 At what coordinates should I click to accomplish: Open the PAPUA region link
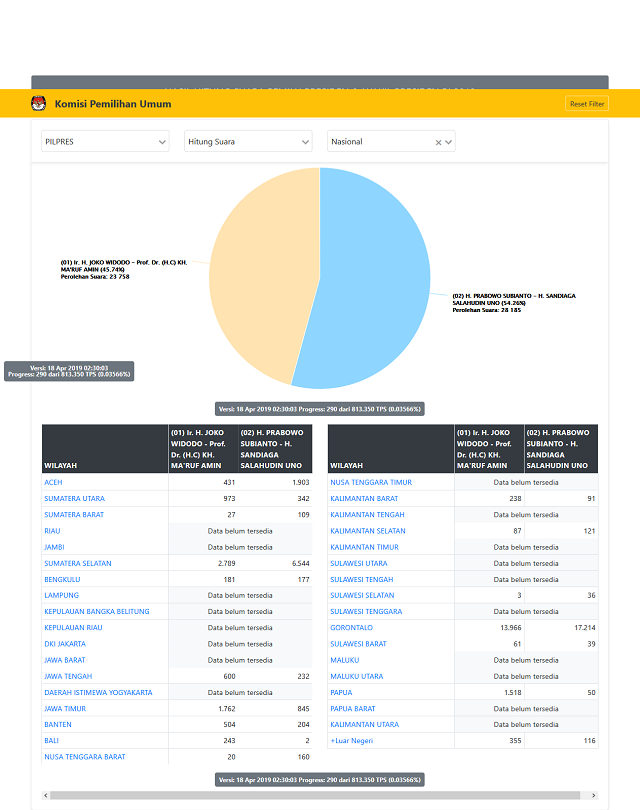tap(343, 692)
